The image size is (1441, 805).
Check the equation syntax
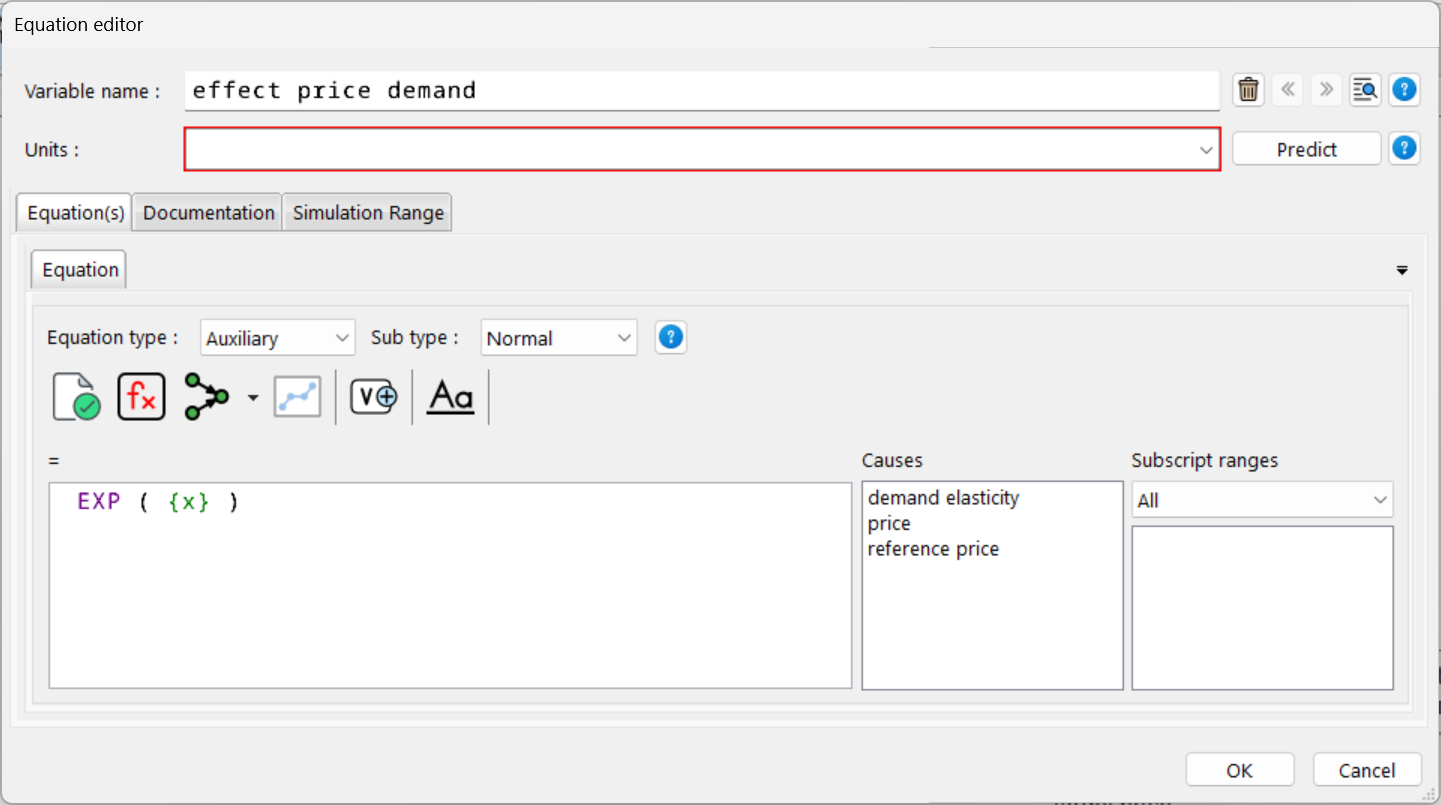tap(75, 396)
